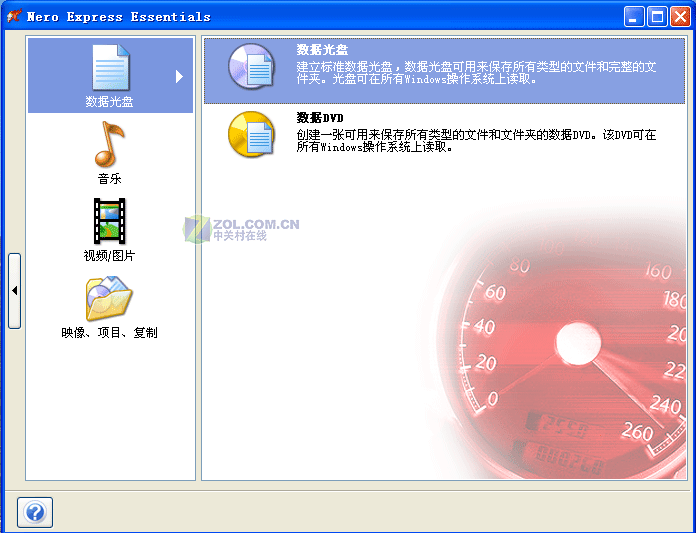Click the white arrow beside 数据光盘 in the sidebar
Screen dimensions: 696x533
(179, 76)
